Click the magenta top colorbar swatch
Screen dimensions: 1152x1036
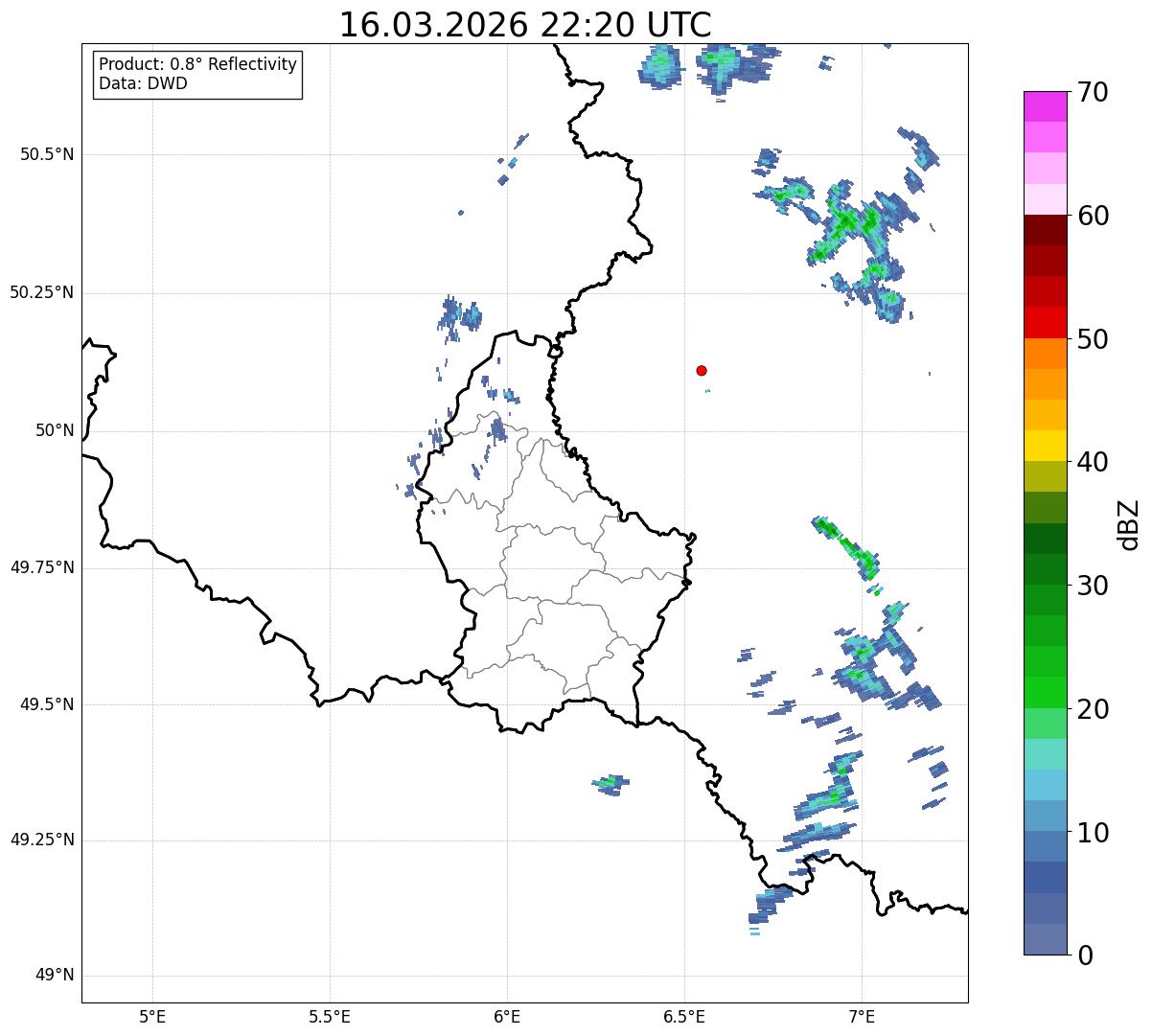1045,106
